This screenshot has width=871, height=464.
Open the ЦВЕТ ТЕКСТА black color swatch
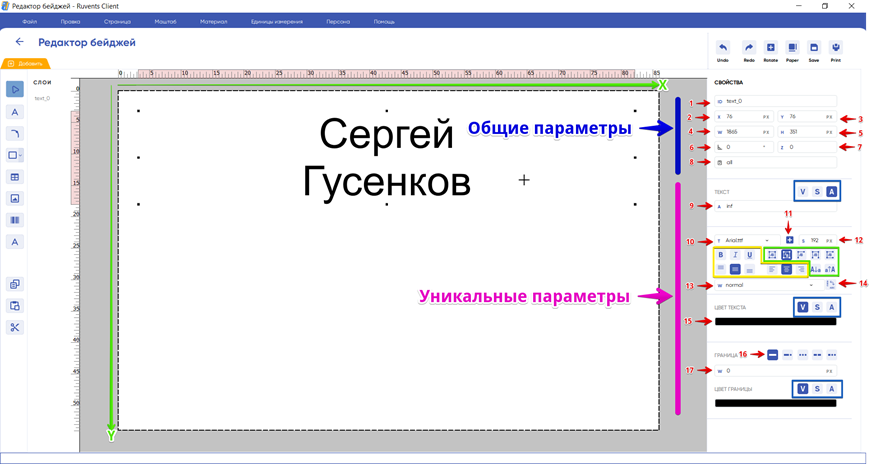(x=775, y=322)
